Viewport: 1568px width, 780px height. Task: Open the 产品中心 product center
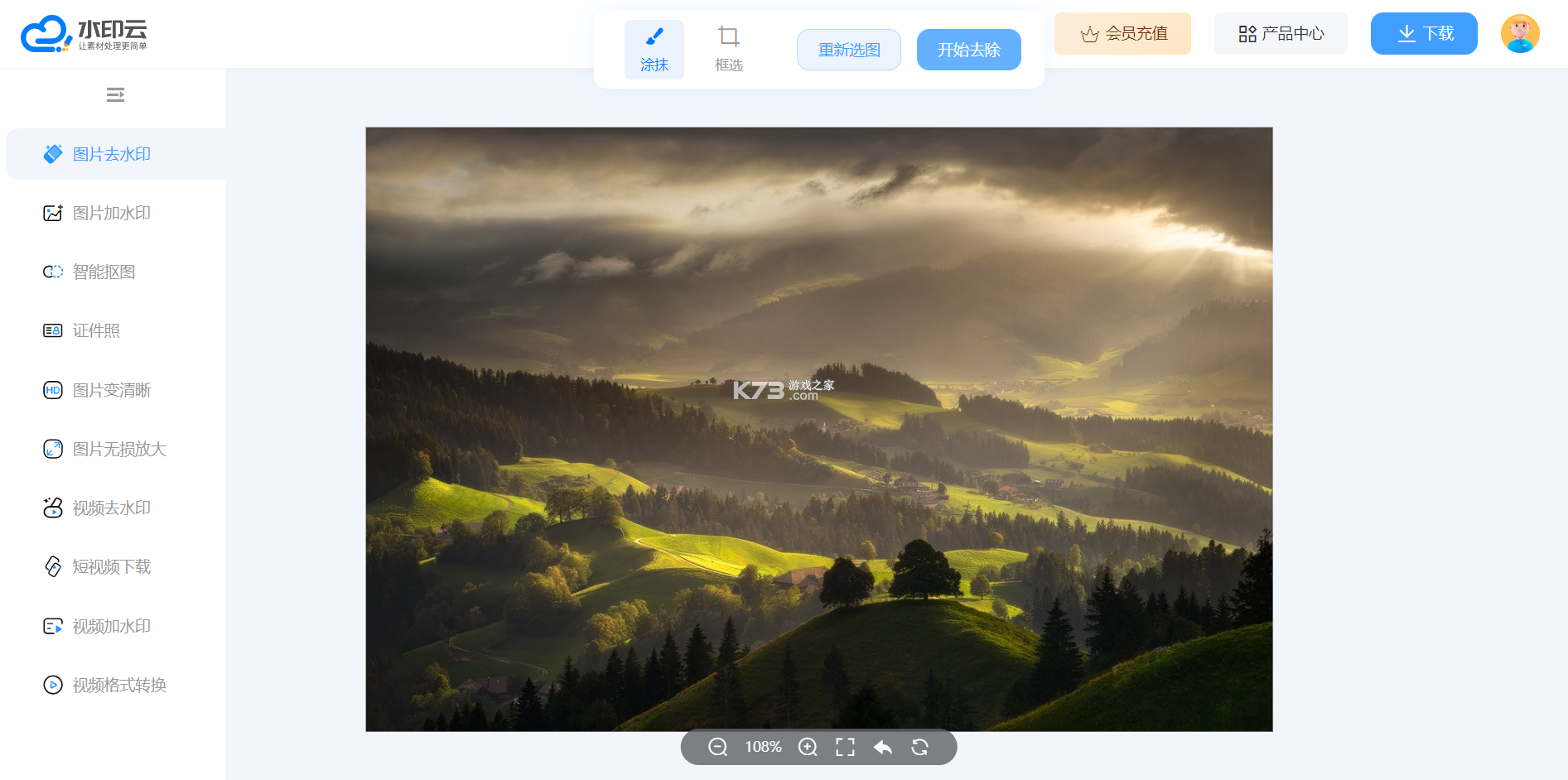click(1281, 34)
